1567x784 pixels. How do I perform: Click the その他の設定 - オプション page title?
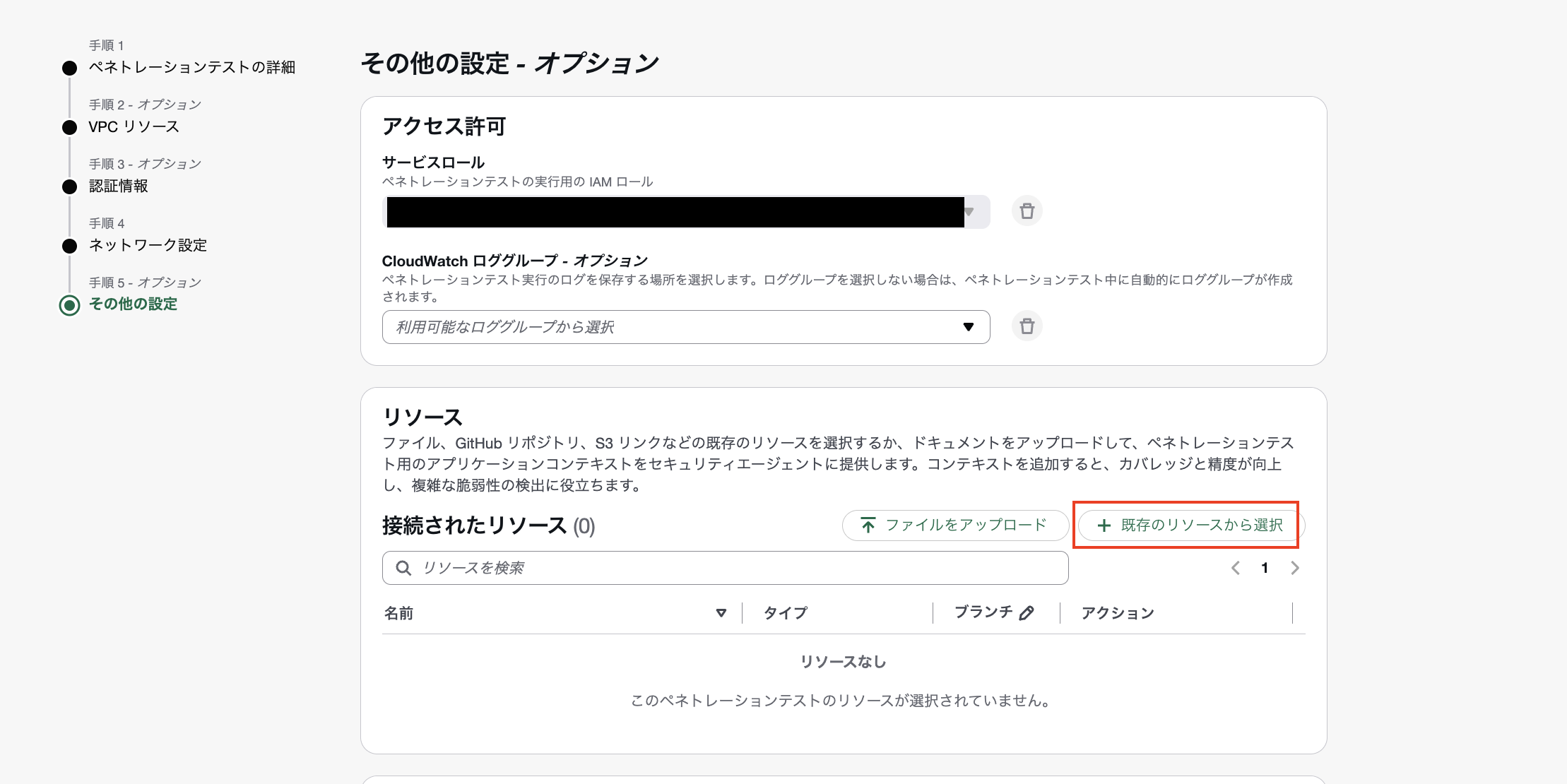(x=509, y=64)
